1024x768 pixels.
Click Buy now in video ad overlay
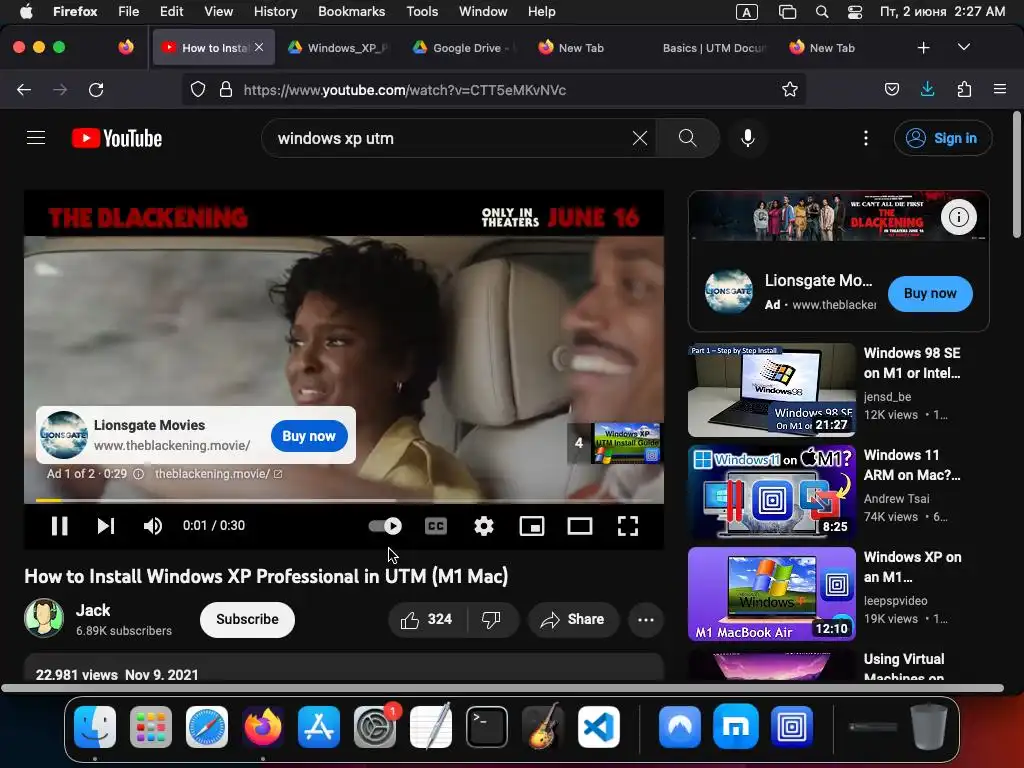[309, 436]
